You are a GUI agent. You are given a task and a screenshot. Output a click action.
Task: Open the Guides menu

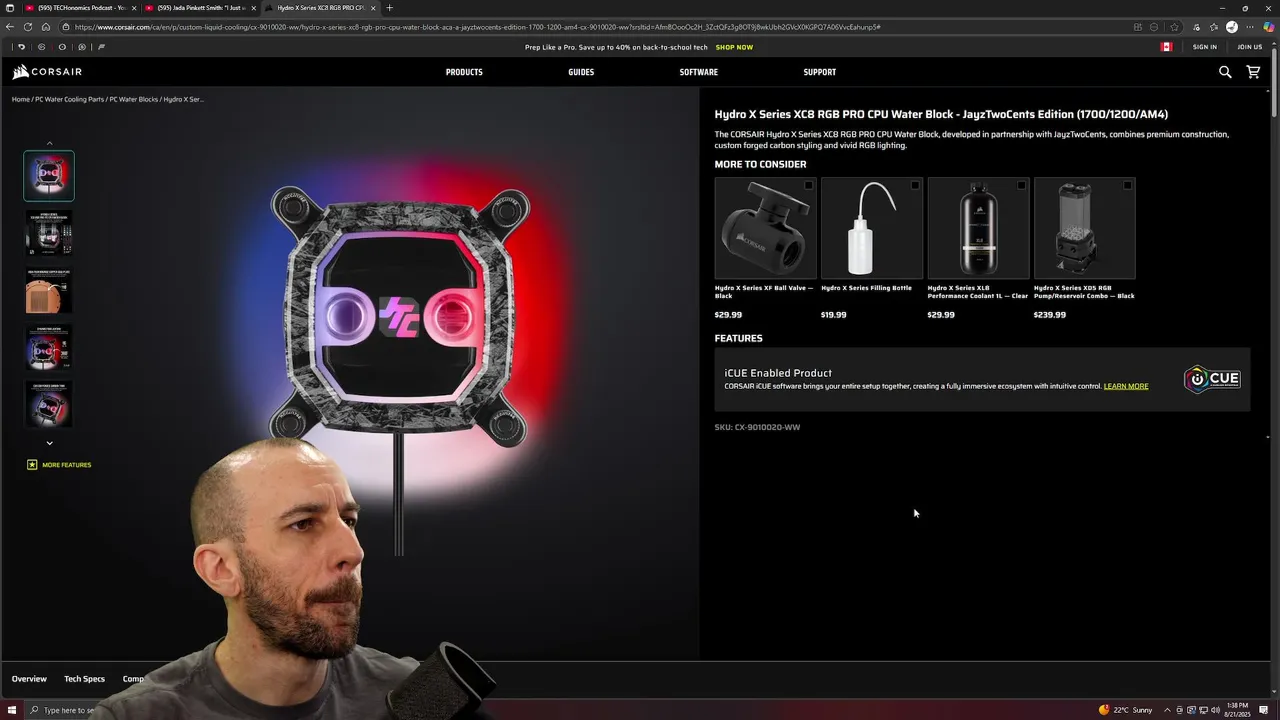581,72
